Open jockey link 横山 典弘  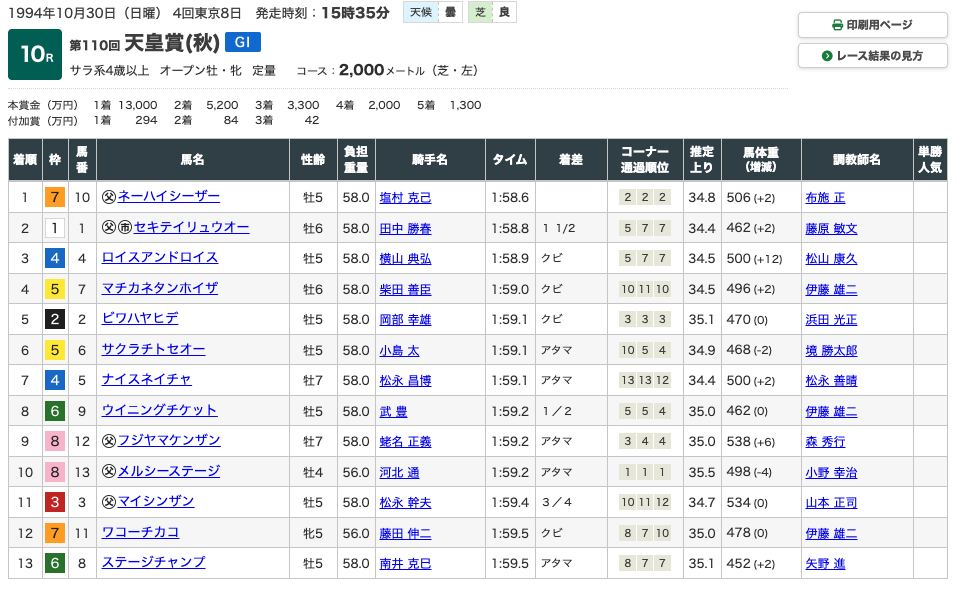pos(405,258)
